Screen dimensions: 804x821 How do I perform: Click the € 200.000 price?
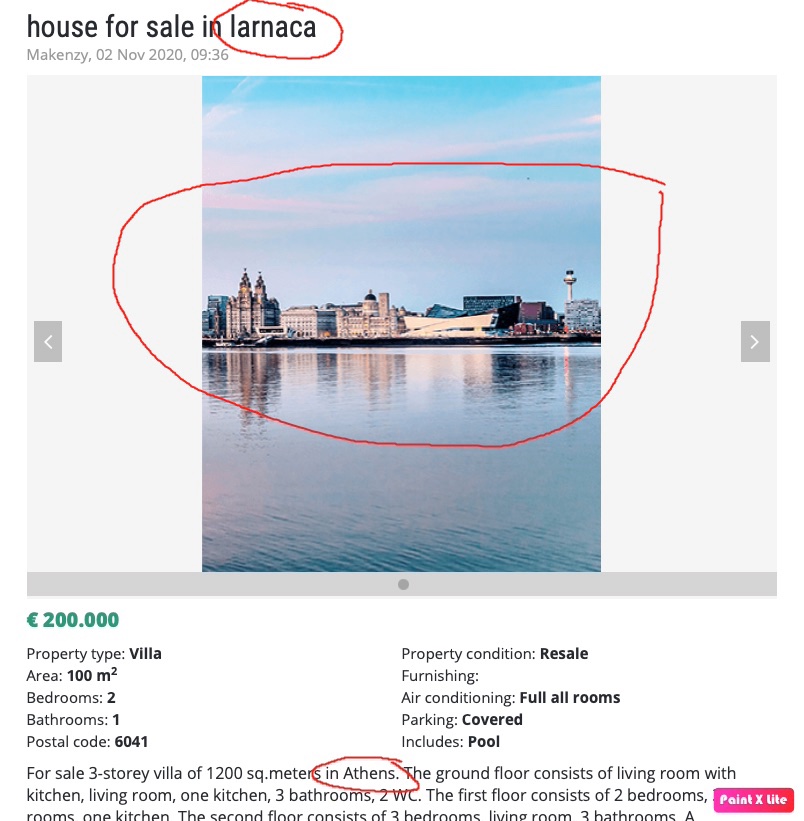[73, 620]
